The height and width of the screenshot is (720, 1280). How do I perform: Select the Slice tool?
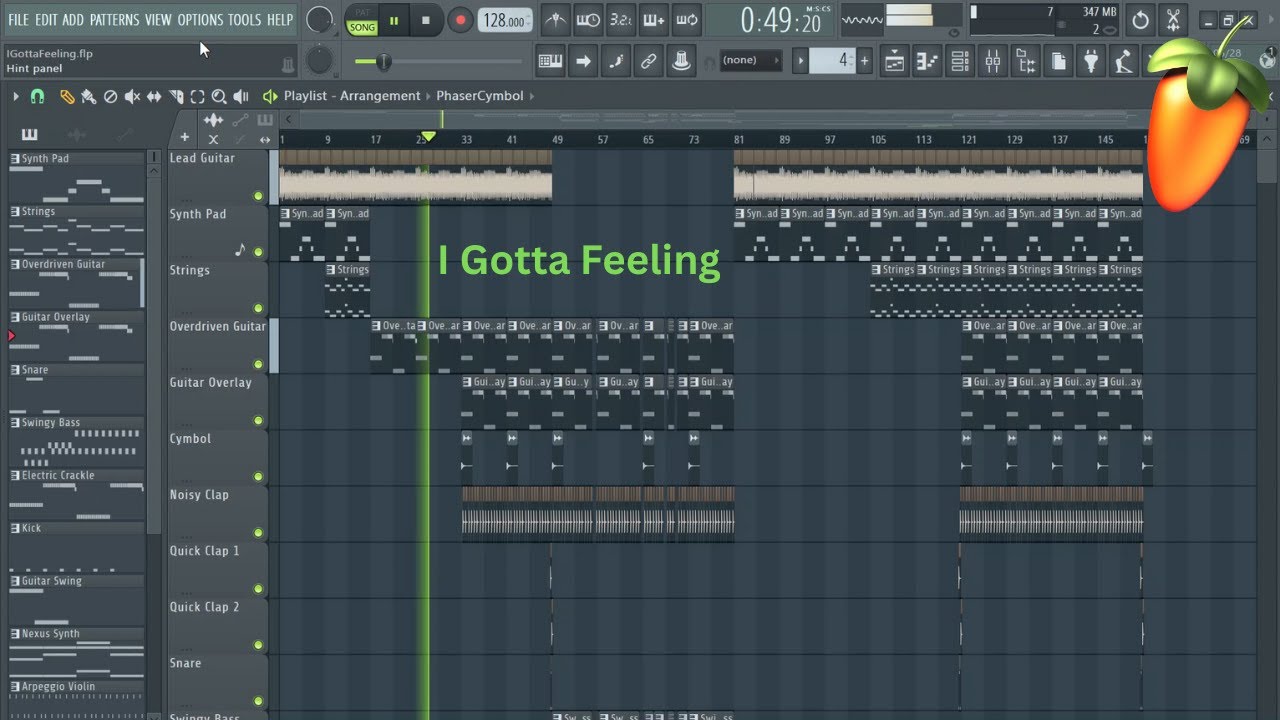pos(176,97)
